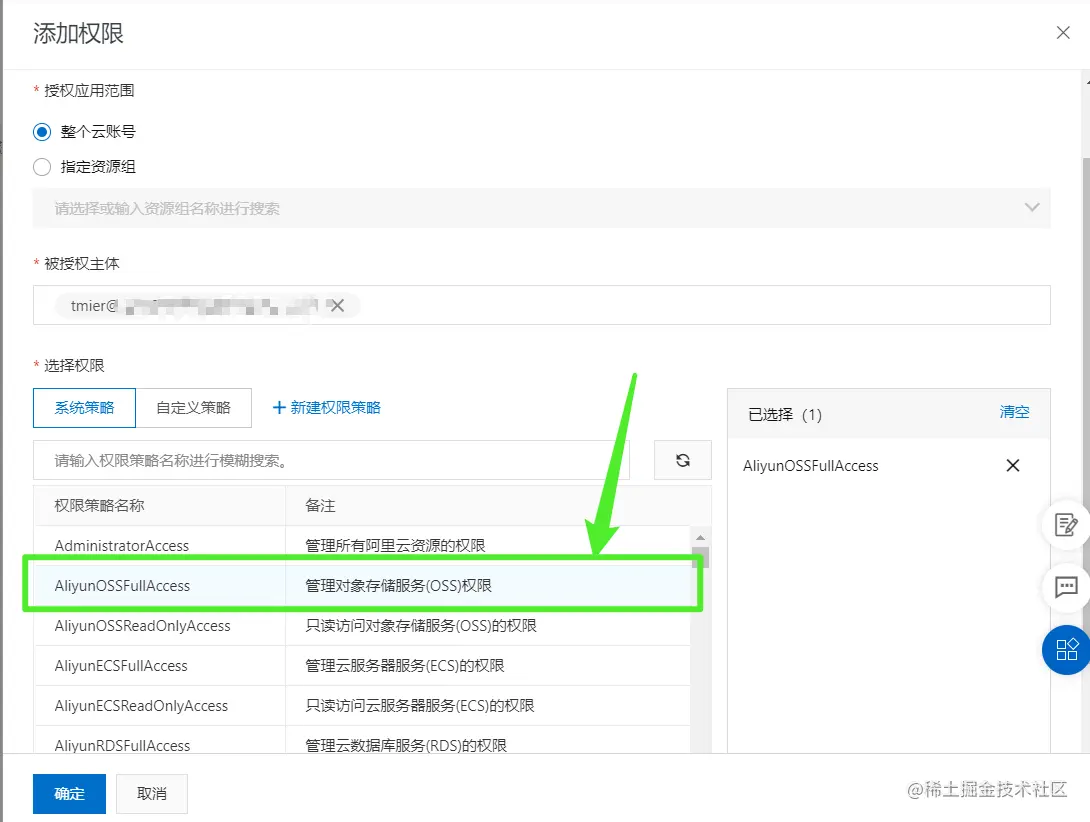Image resolution: width=1090 pixels, height=822 pixels.
Task: Switch to the 系统策略 tab
Action: [x=84, y=408]
